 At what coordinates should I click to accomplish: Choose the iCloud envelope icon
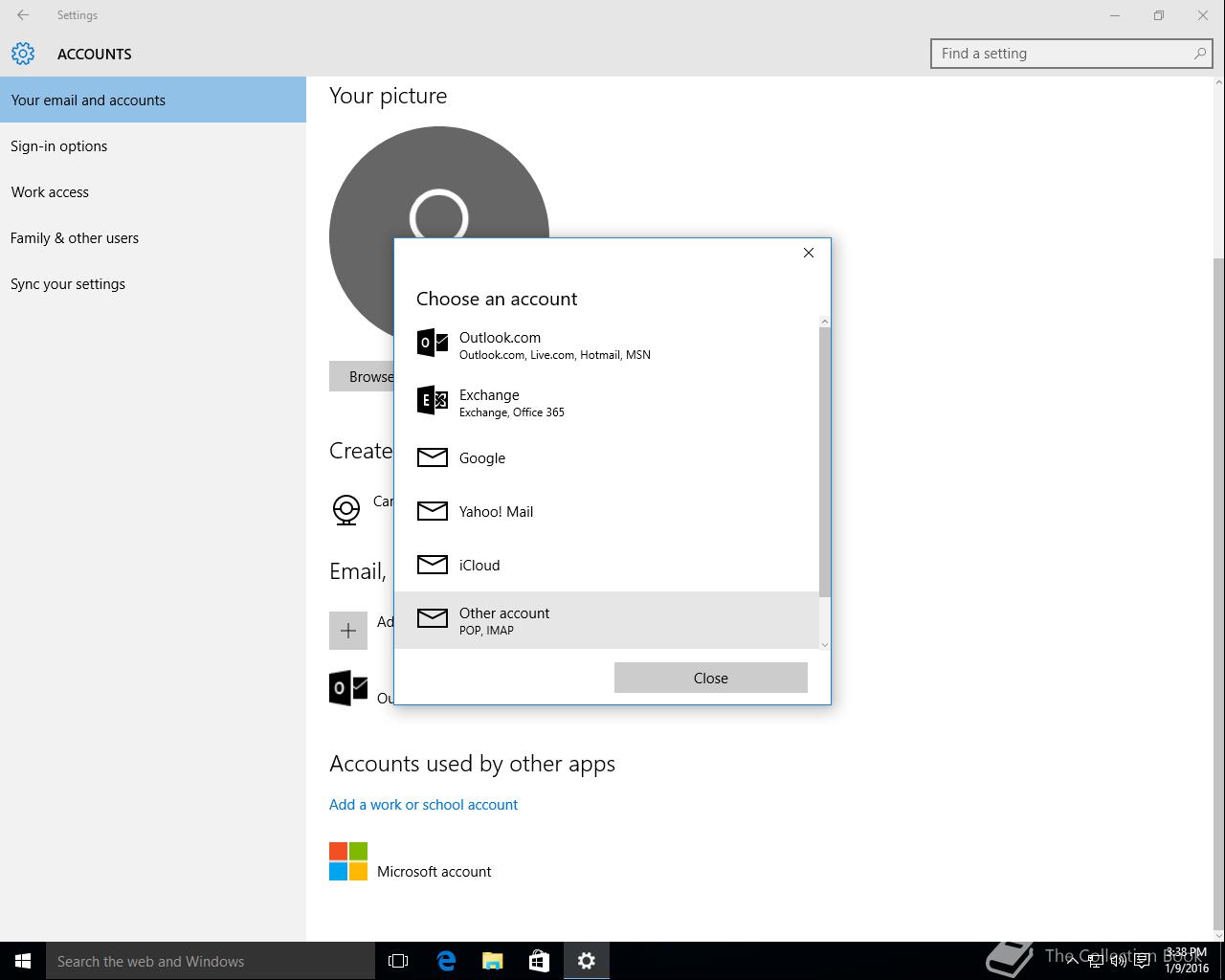point(433,565)
